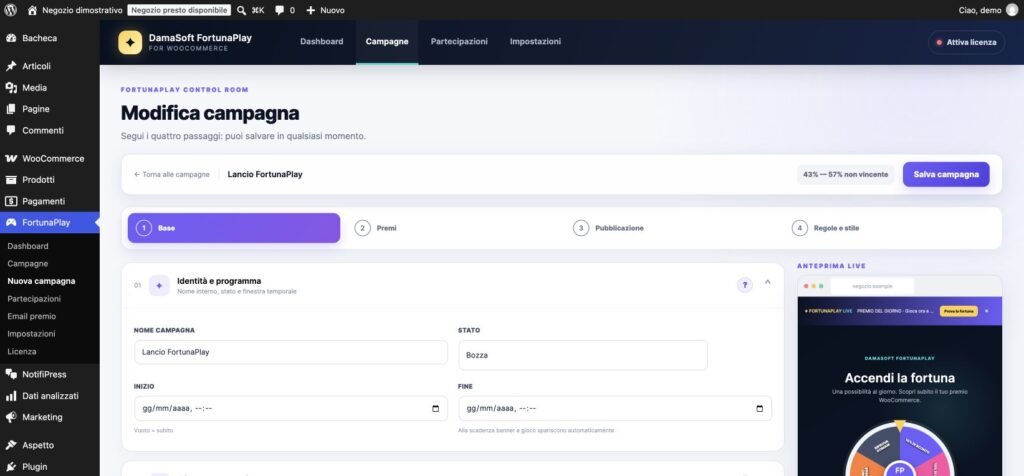This screenshot has height=476, width=1024.
Task: Open Email premio submenu item
Action: pyautogui.click(x=31, y=316)
